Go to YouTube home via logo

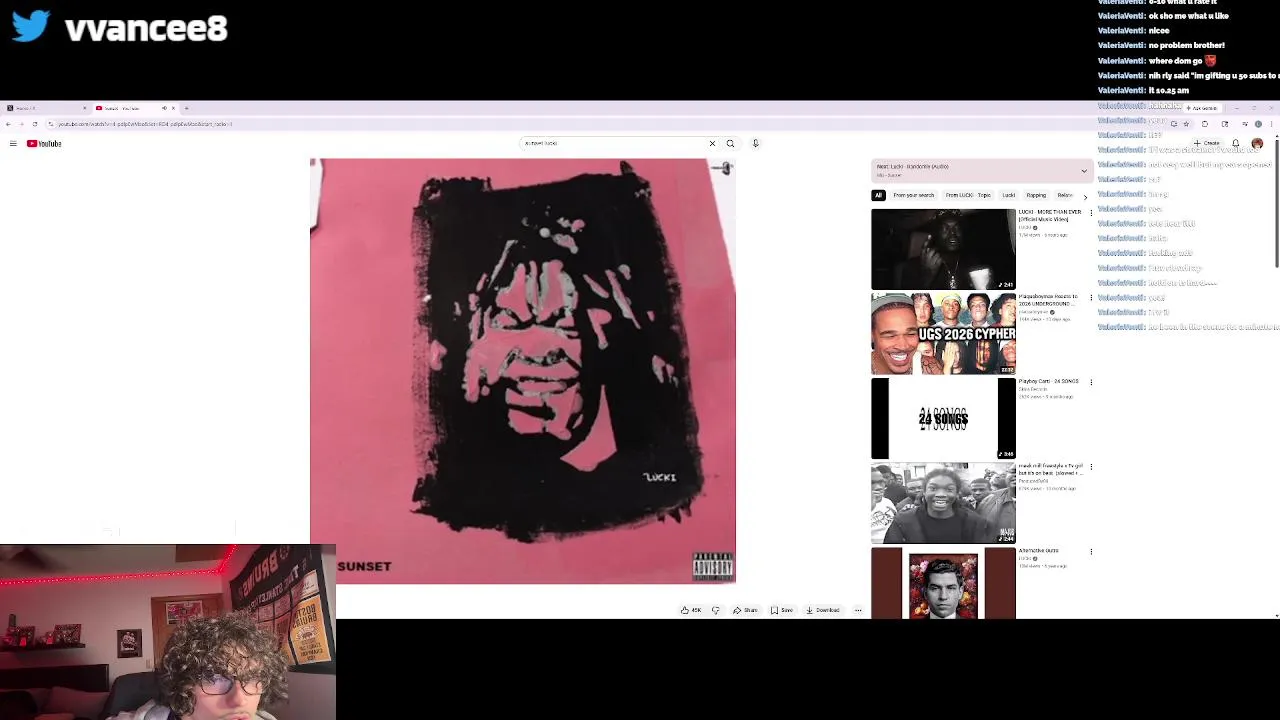click(44, 144)
